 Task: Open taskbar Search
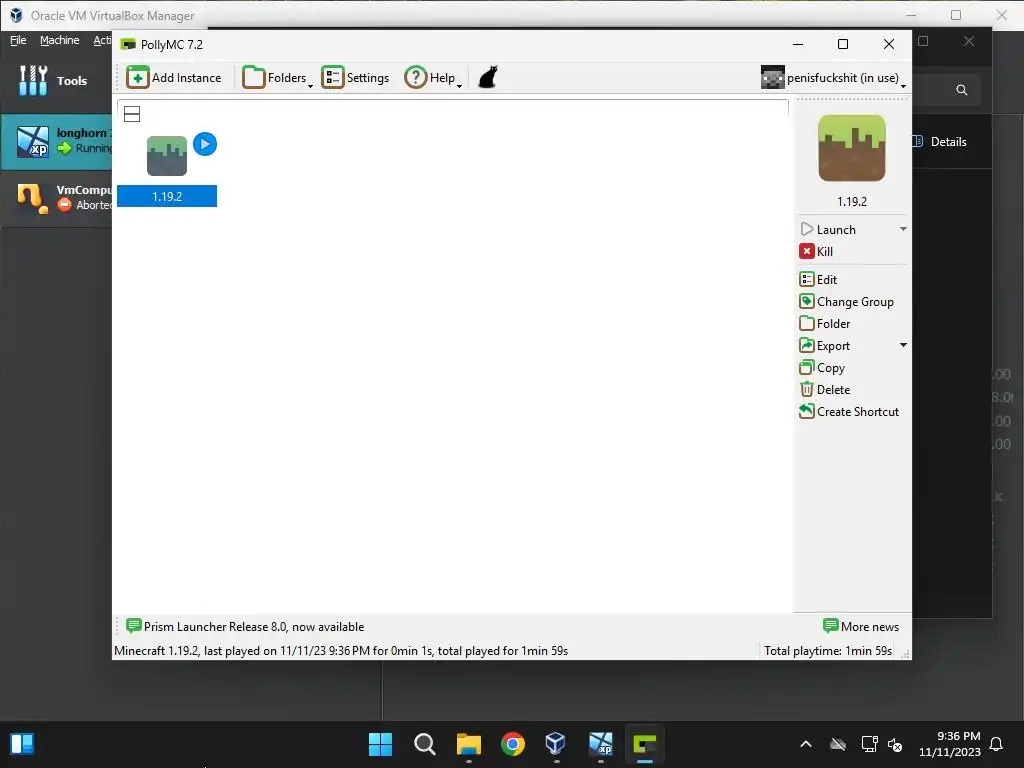[424, 744]
